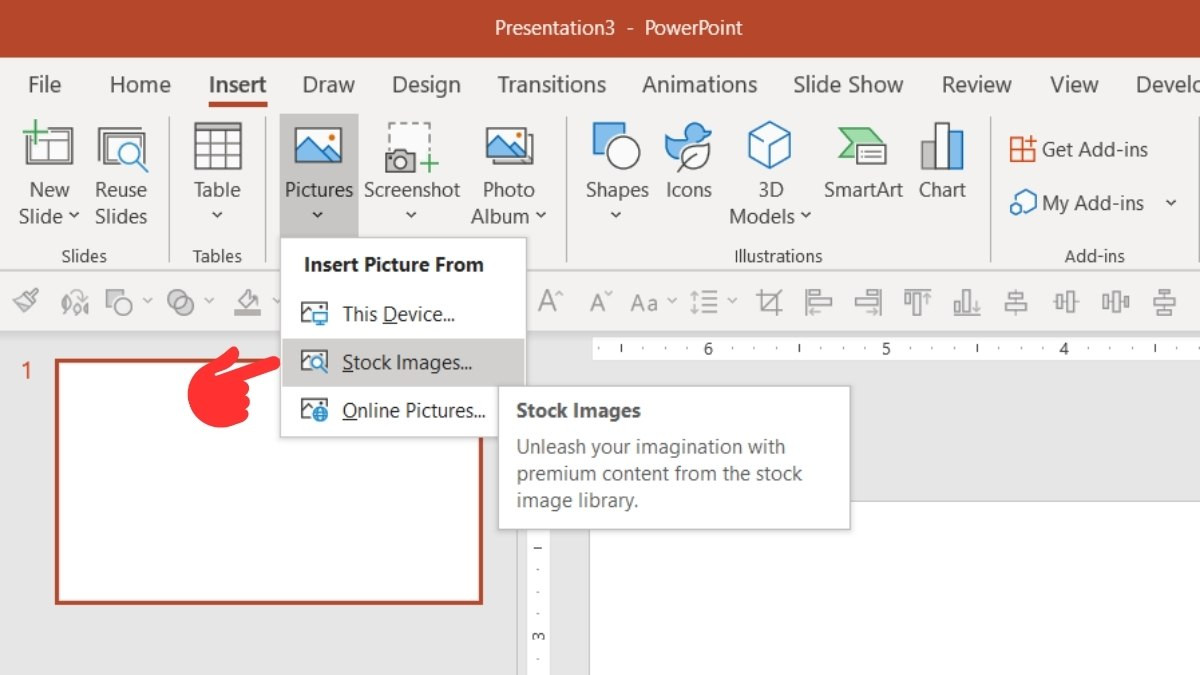Open the Transitions tab
1200x675 pixels.
pyautogui.click(x=552, y=85)
